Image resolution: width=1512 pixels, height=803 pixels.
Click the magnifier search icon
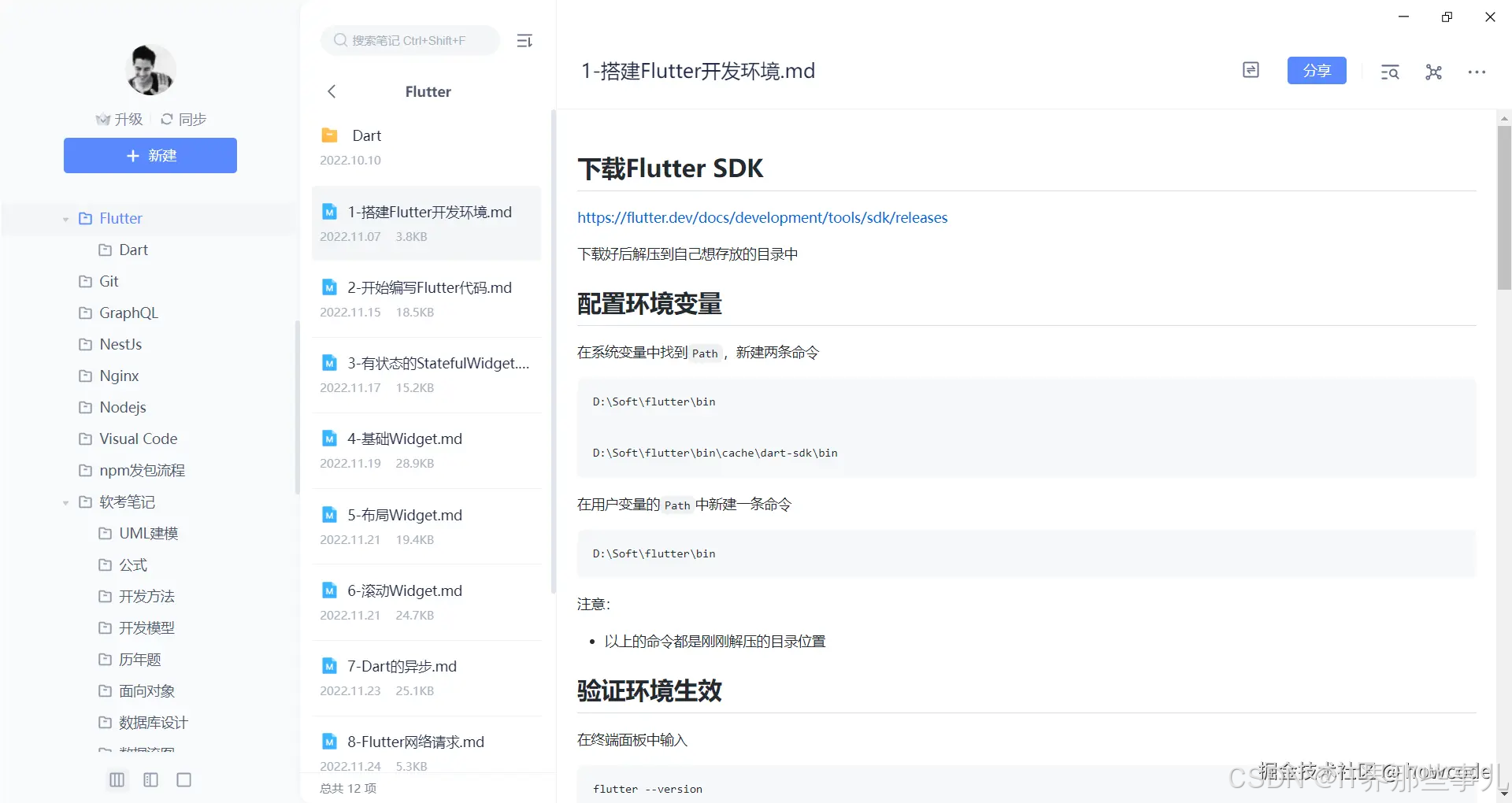point(340,40)
